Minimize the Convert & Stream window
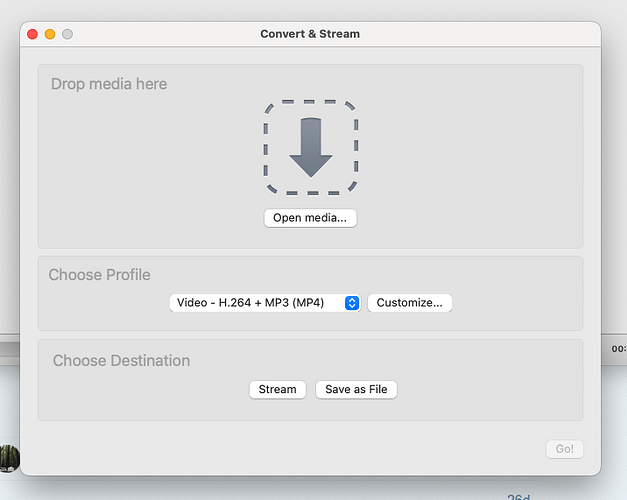This screenshot has height=500, width=627. tap(50, 34)
